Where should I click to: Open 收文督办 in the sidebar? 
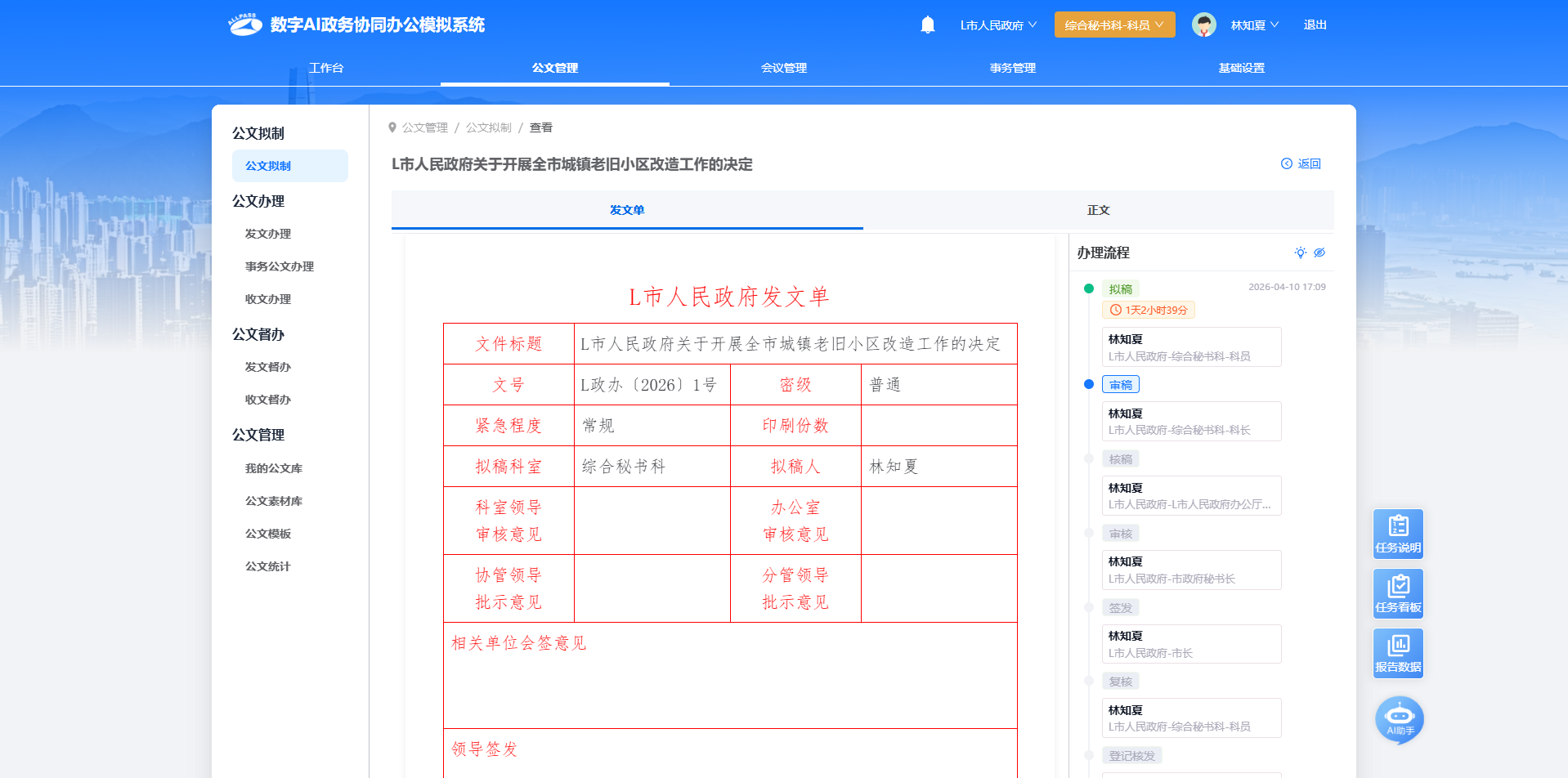click(268, 400)
